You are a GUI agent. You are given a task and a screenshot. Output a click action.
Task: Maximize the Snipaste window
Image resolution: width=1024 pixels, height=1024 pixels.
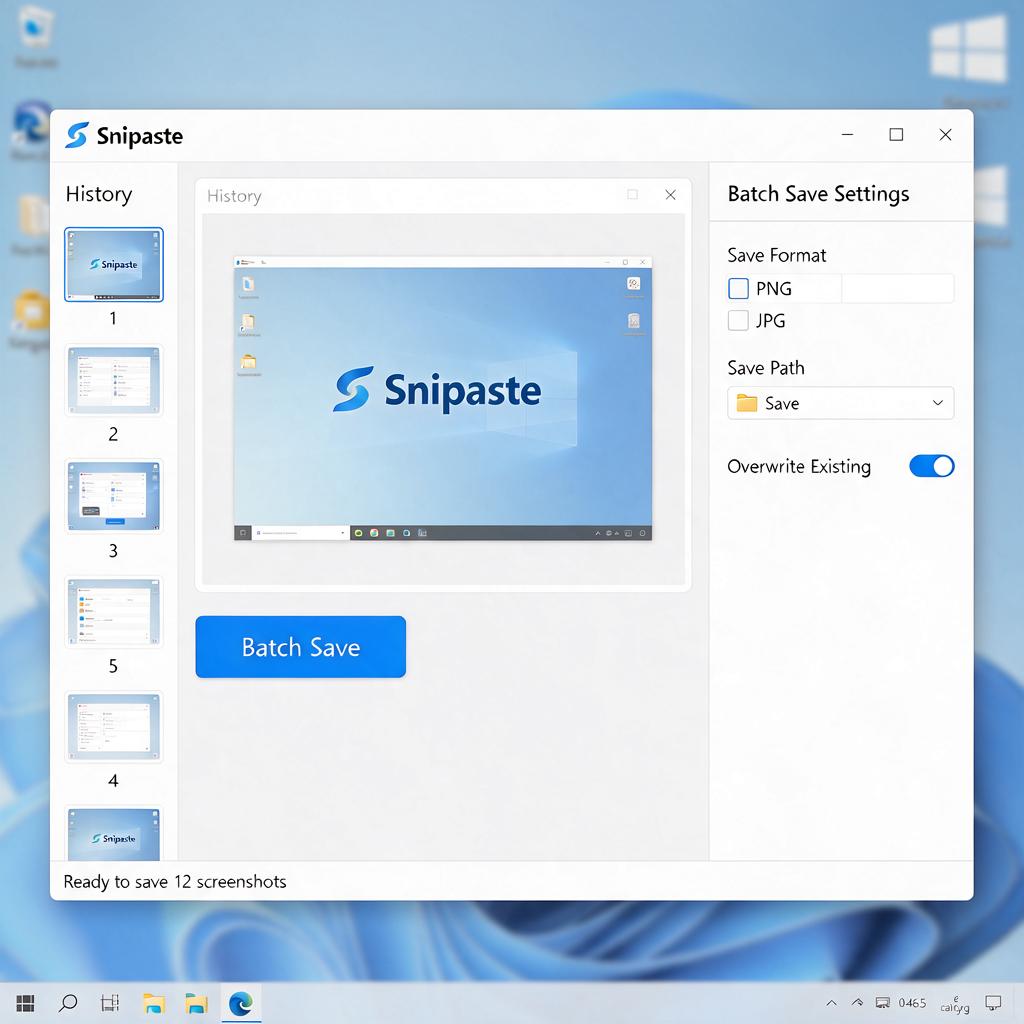pyautogui.click(x=896, y=135)
